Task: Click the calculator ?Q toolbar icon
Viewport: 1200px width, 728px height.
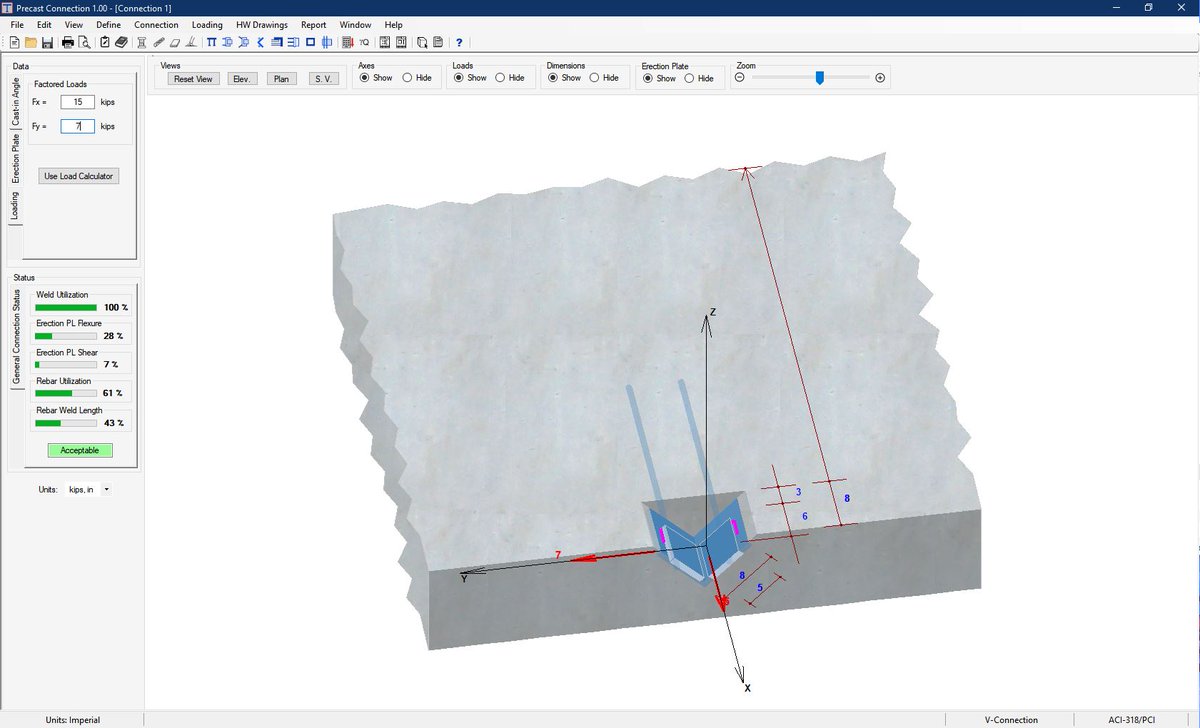Action: tap(362, 42)
